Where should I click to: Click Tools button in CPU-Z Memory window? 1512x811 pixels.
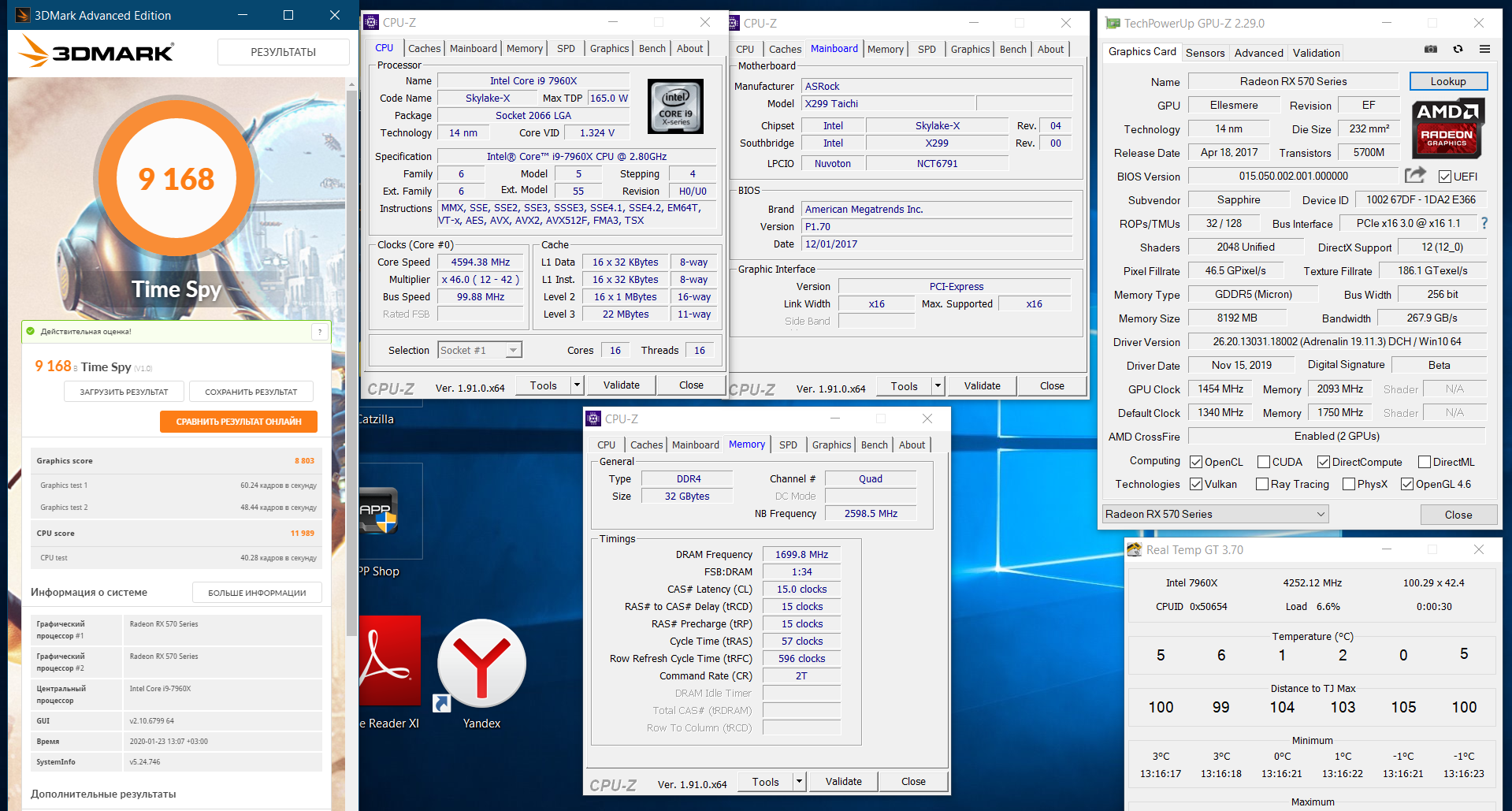pos(765,782)
